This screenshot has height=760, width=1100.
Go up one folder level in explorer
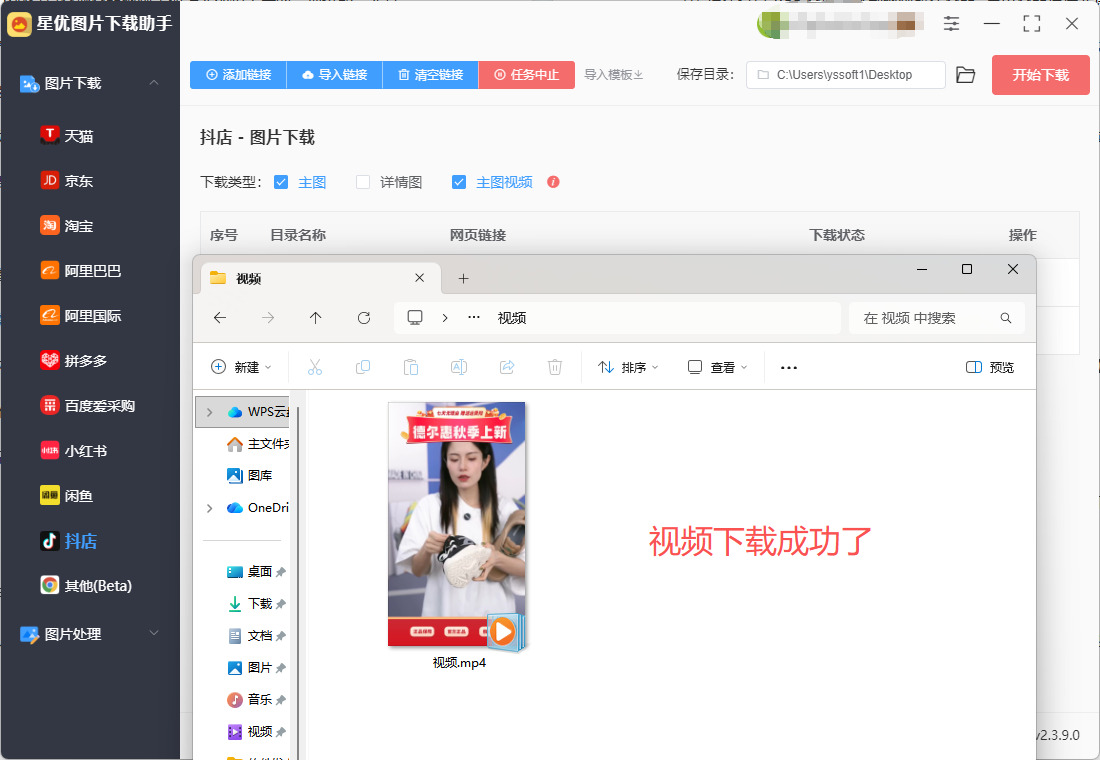click(316, 318)
